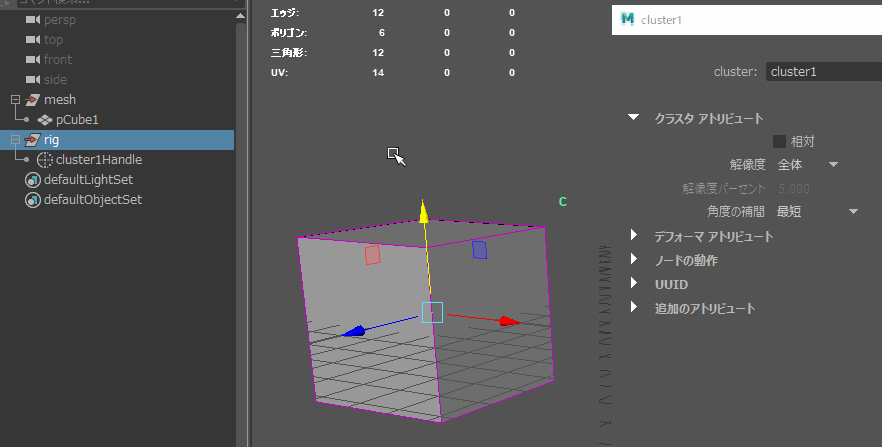Click the UV count label in HUD
This screenshot has height=447, width=882.
[x=280, y=73]
